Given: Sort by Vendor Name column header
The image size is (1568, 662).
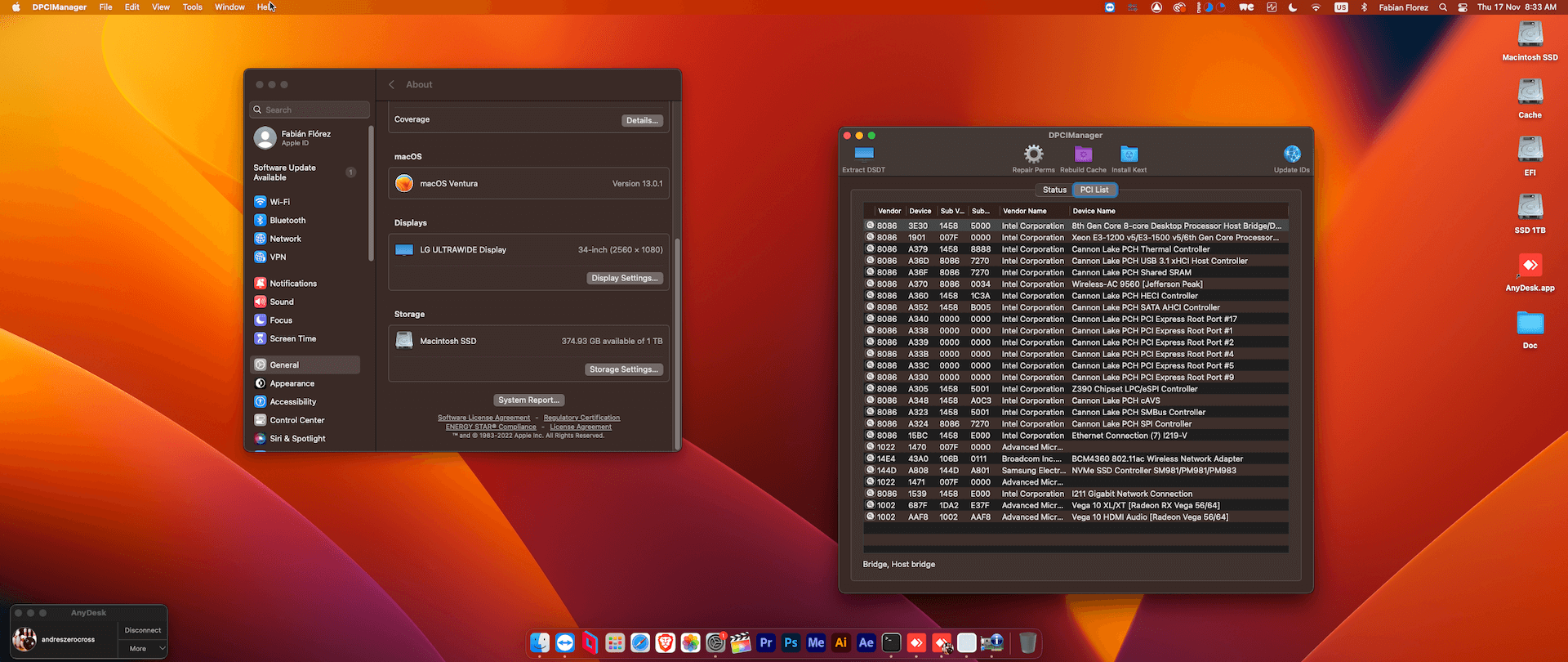Looking at the screenshot, I should [1034, 211].
